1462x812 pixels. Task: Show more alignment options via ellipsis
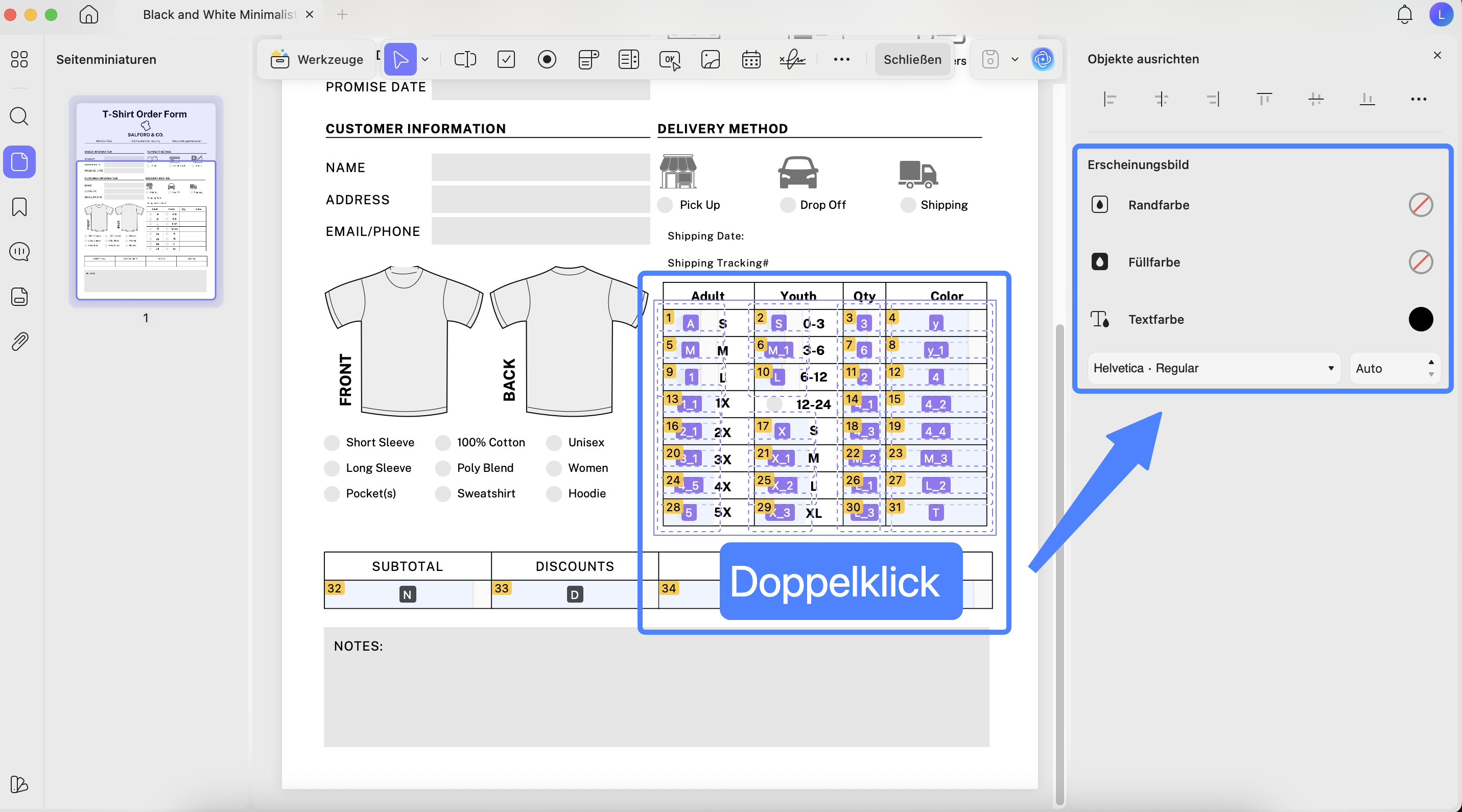tap(1418, 99)
